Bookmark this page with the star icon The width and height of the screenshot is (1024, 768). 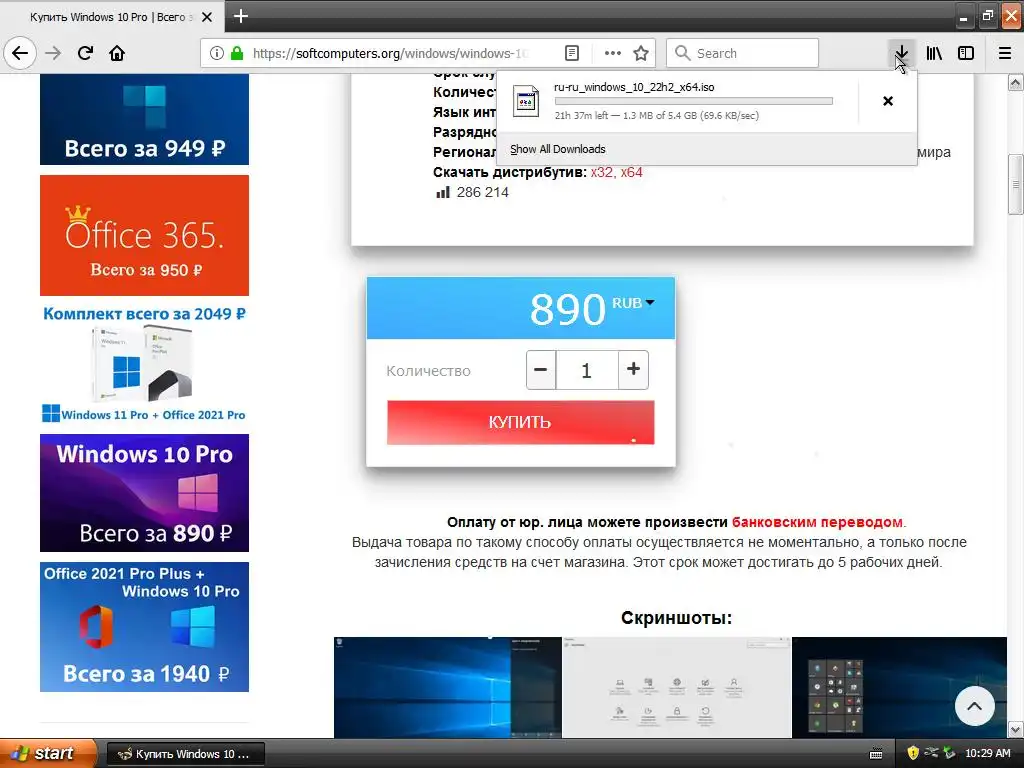(641, 53)
